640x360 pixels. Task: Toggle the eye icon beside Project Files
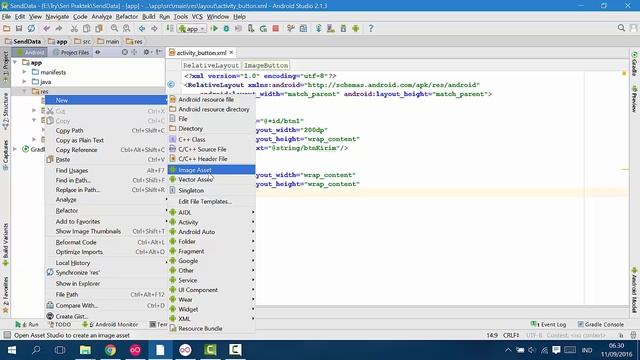click(x=98, y=52)
